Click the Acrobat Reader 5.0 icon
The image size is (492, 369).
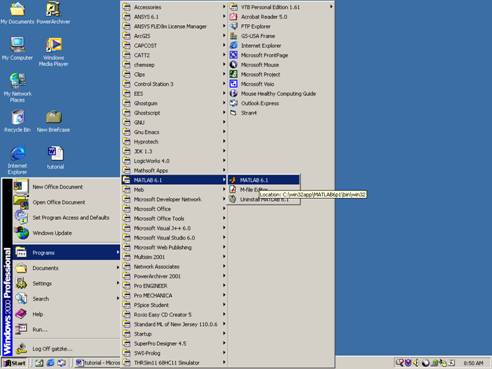point(234,17)
